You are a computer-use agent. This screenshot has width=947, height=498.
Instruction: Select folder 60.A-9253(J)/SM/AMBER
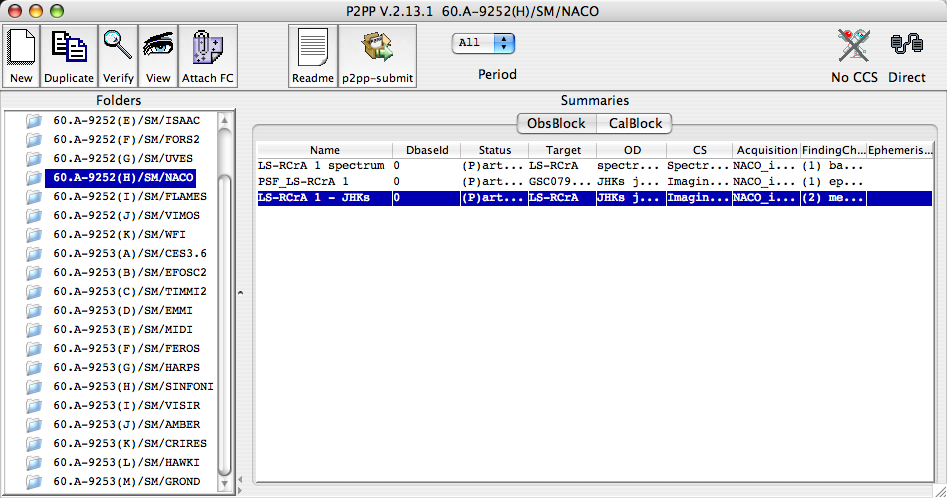pyautogui.click(x=126, y=424)
